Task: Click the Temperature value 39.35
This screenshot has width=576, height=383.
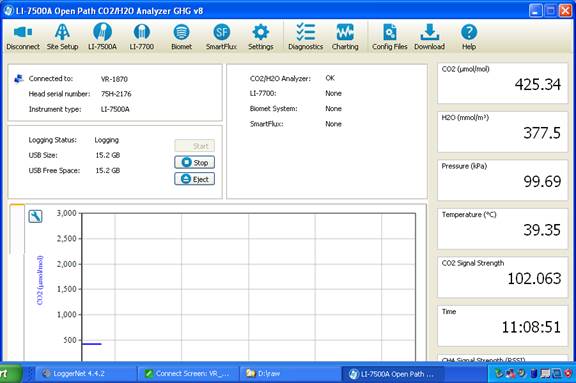Action: 542,230
